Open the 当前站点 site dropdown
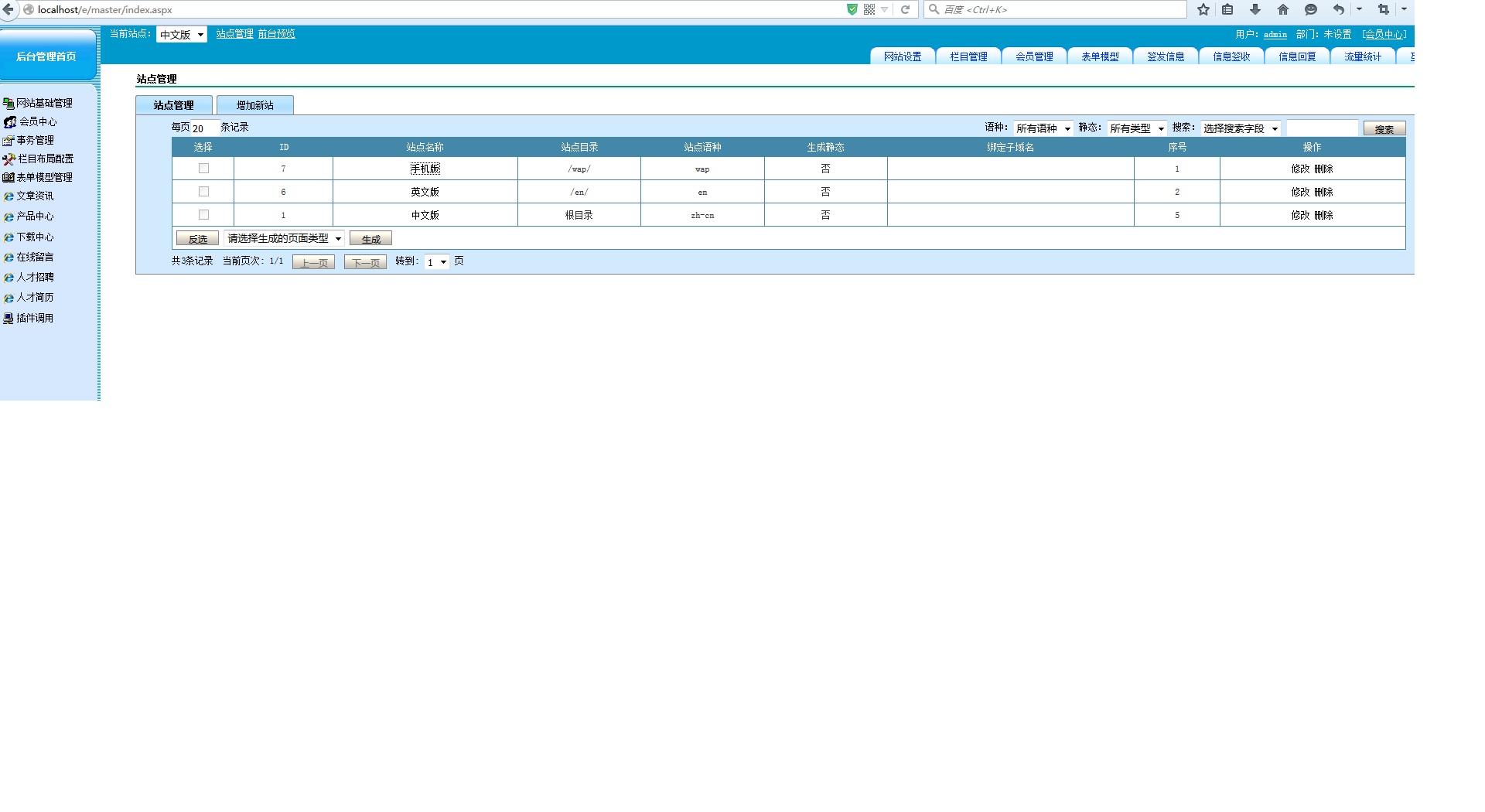Image resolution: width=1485 pixels, height=812 pixels. tap(182, 35)
